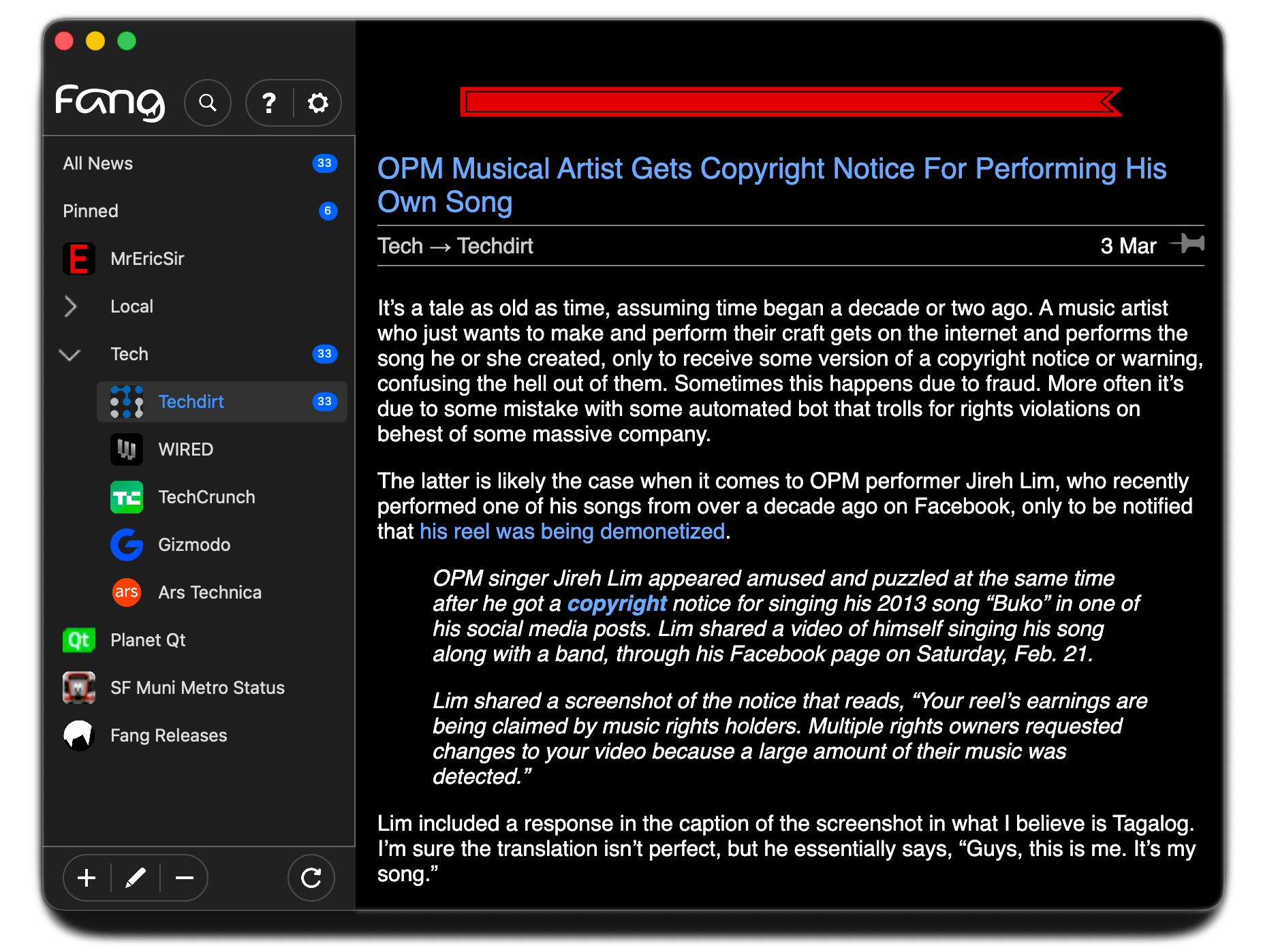Open the Pinned articles section
The height and width of the screenshot is (952, 1278).
(90, 210)
